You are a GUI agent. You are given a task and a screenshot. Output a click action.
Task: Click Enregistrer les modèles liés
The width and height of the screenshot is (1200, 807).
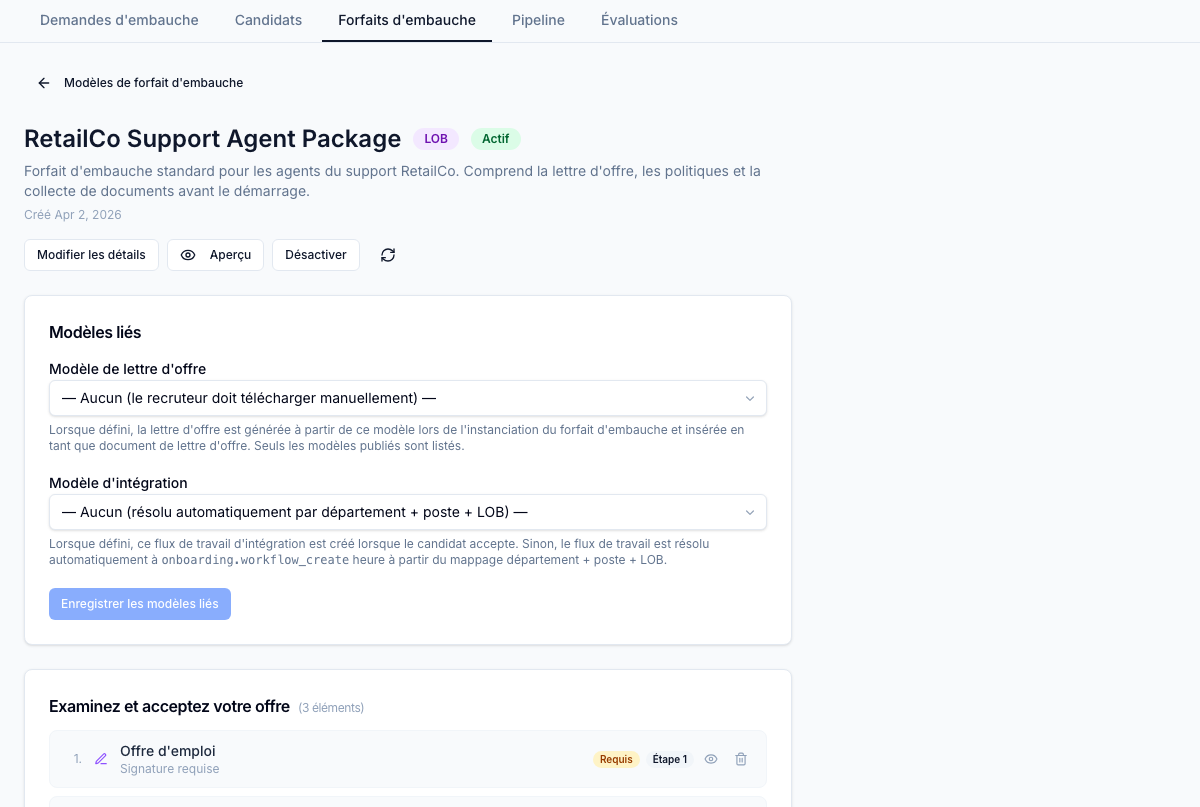click(140, 604)
